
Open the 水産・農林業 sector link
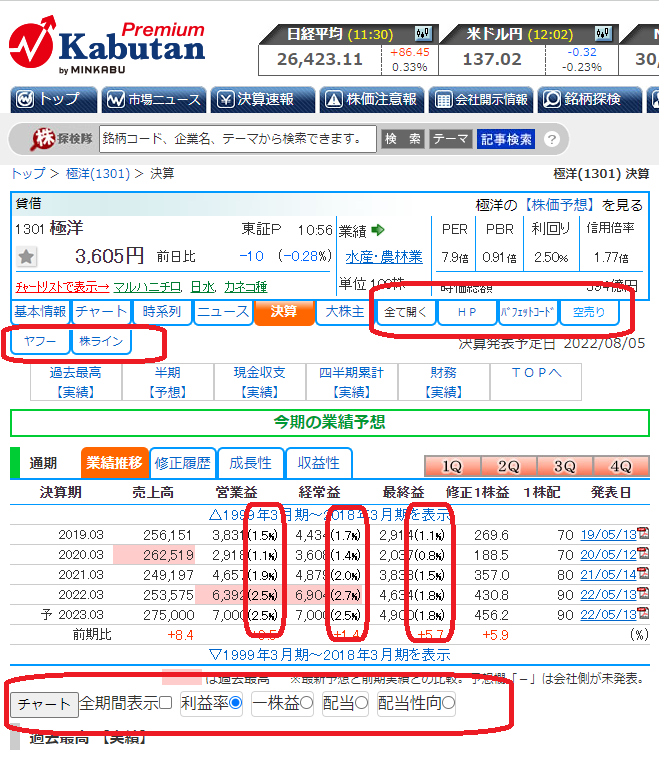pyautogui.click(x=384, y=257)
